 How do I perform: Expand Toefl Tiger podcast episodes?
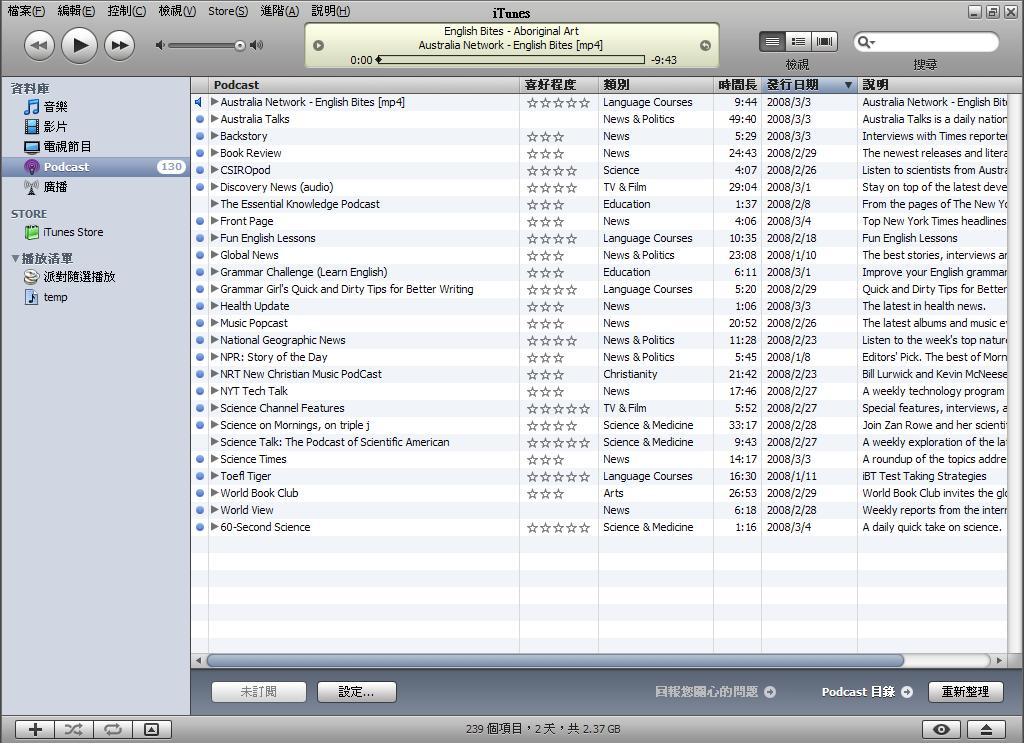click(214, 476)
